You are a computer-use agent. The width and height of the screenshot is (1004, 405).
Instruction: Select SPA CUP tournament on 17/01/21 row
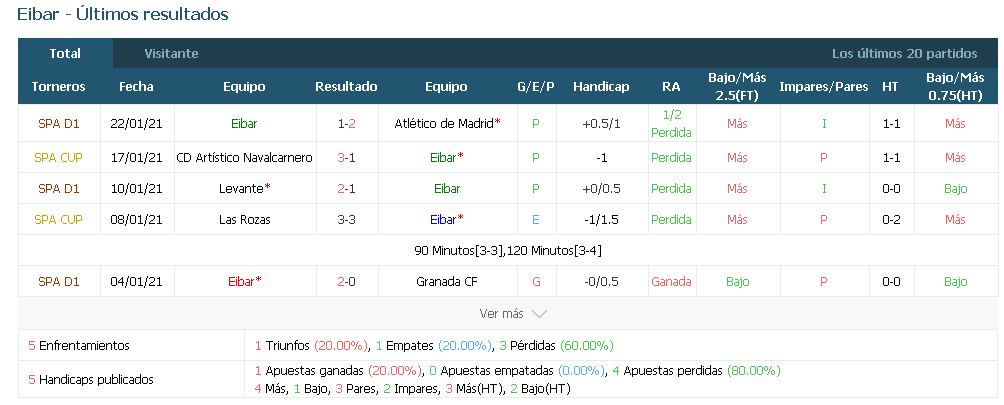pyautogui.click(x=58, y=157)
